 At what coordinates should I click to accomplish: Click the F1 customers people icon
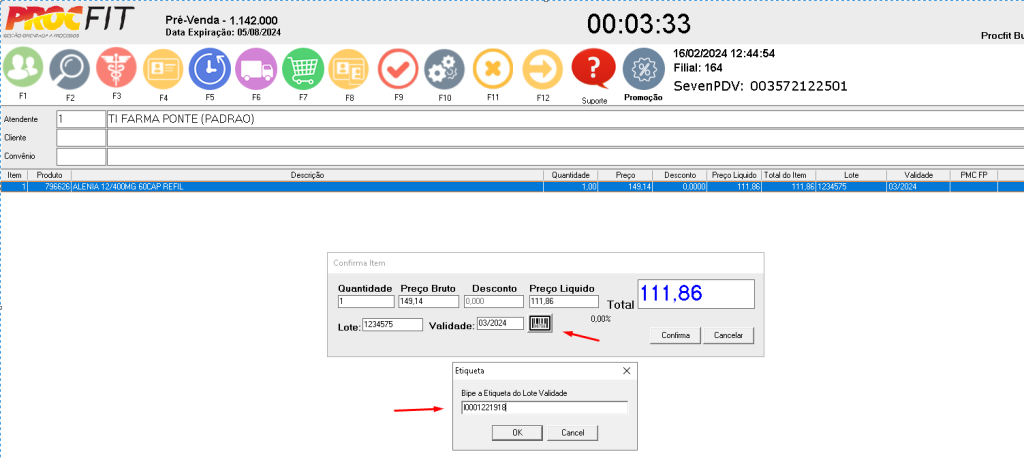coord(22,68)
